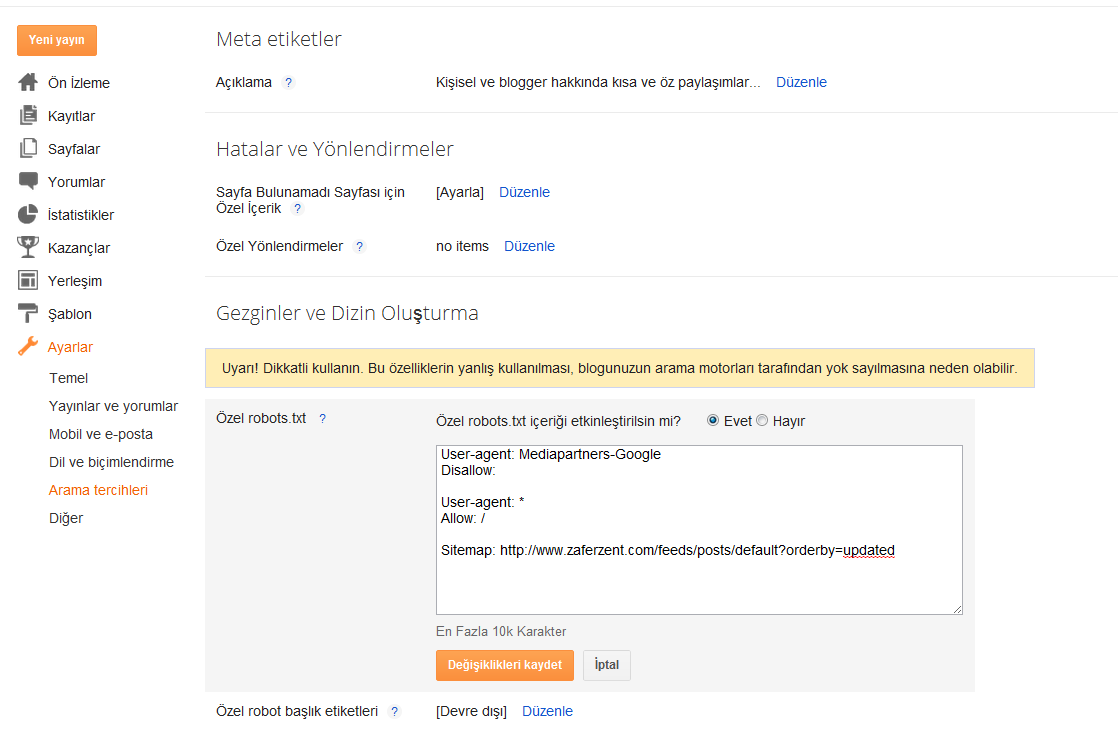Click the Kayıtlar posts icon
Image resolution: width=1118 pixels, height=741 pixels.
[x=28, y=116]
